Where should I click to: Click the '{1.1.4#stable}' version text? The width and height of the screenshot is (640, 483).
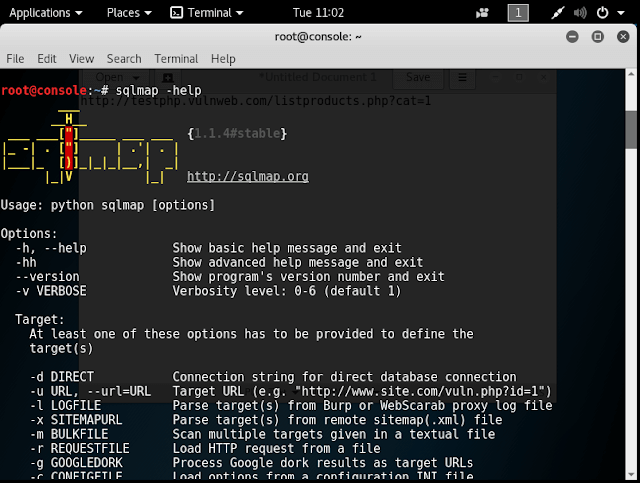click(237, 134)
